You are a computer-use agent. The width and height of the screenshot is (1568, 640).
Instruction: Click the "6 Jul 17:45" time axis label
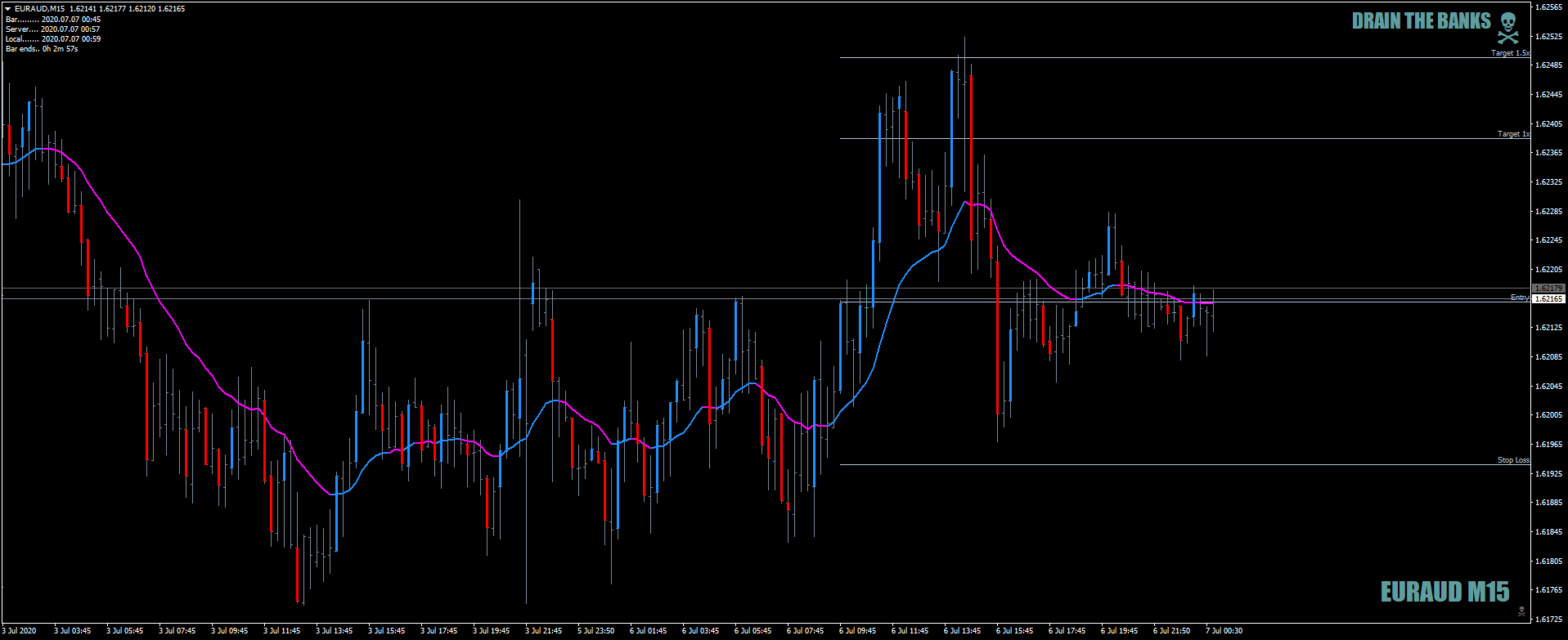1067,631
